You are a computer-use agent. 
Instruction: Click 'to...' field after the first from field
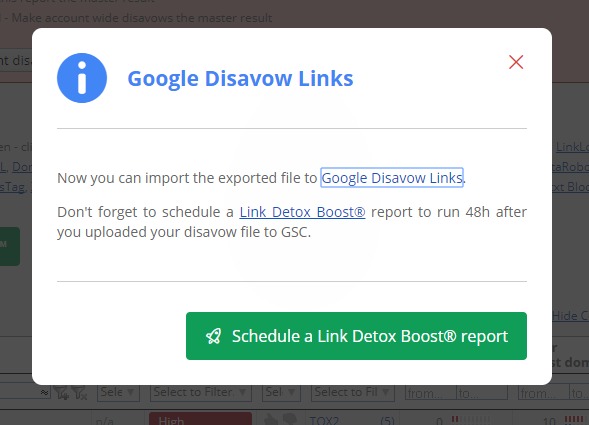click(x=482, y=393)
